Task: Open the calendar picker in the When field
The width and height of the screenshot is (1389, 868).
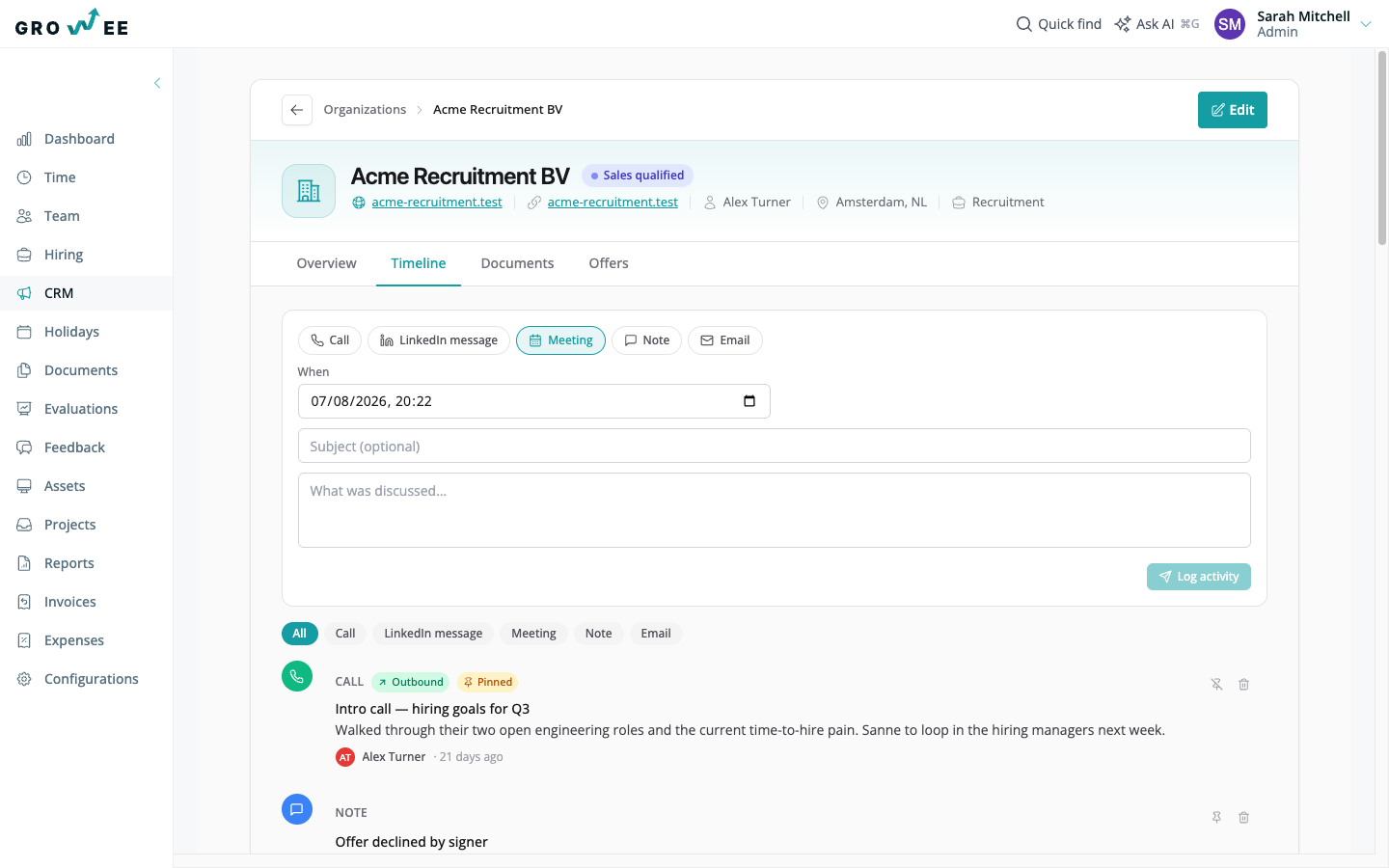Action: pyautogui.click(x=749, y=401)
